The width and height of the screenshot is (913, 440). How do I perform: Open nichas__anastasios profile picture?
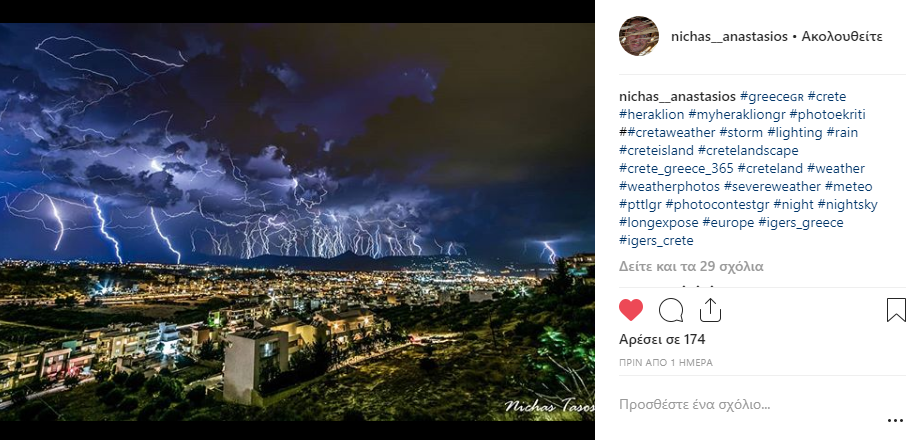pos(639,36)
